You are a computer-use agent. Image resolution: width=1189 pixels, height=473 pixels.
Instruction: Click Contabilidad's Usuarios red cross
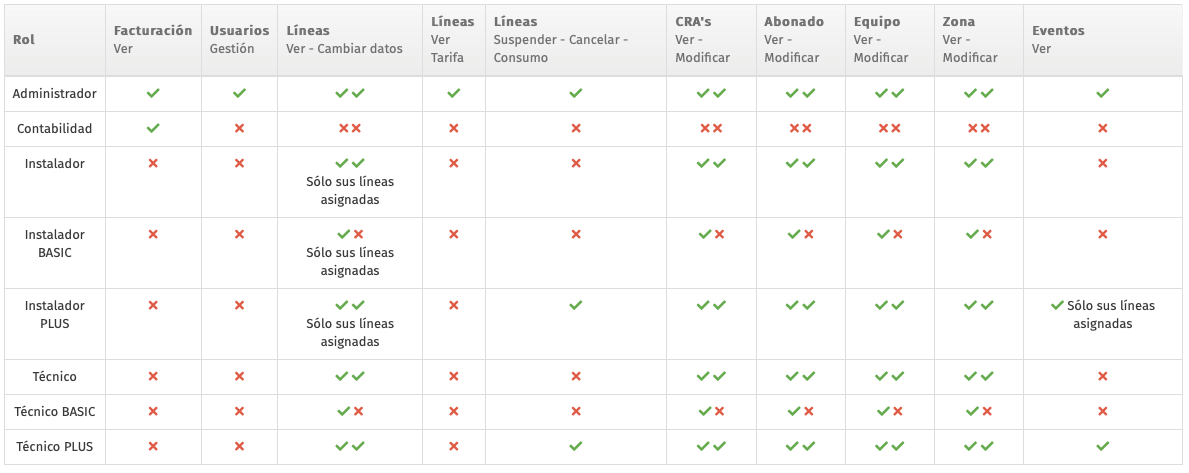coord(240,129)
